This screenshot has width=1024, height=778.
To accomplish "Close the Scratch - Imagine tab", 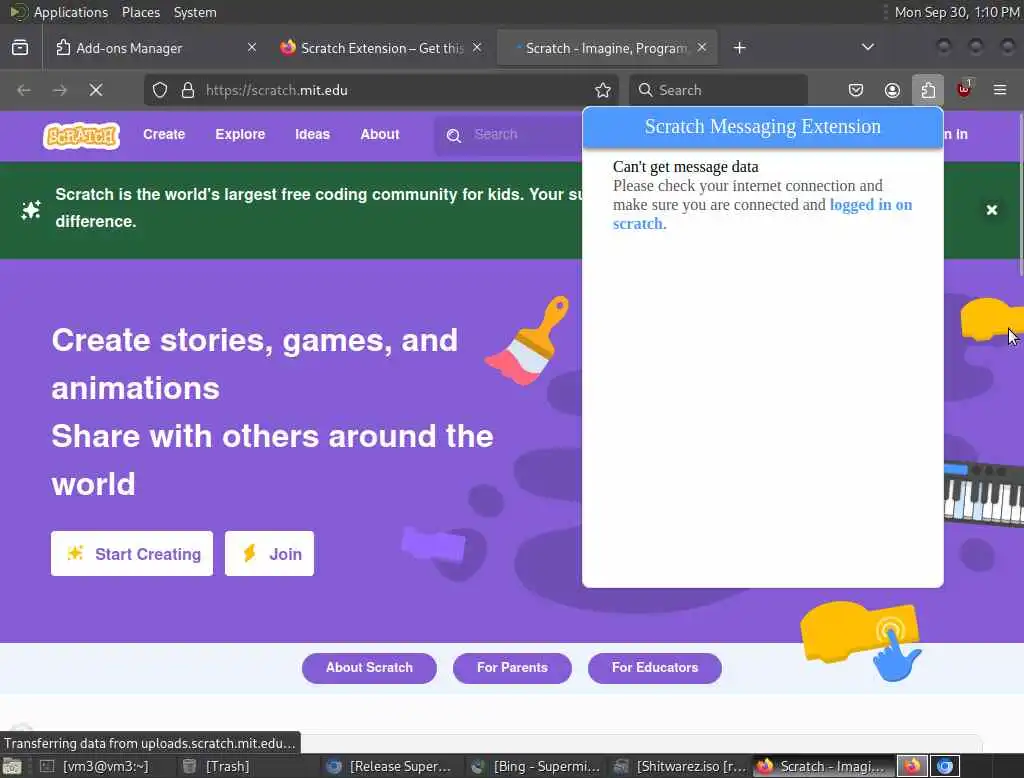I will point(701,47).
